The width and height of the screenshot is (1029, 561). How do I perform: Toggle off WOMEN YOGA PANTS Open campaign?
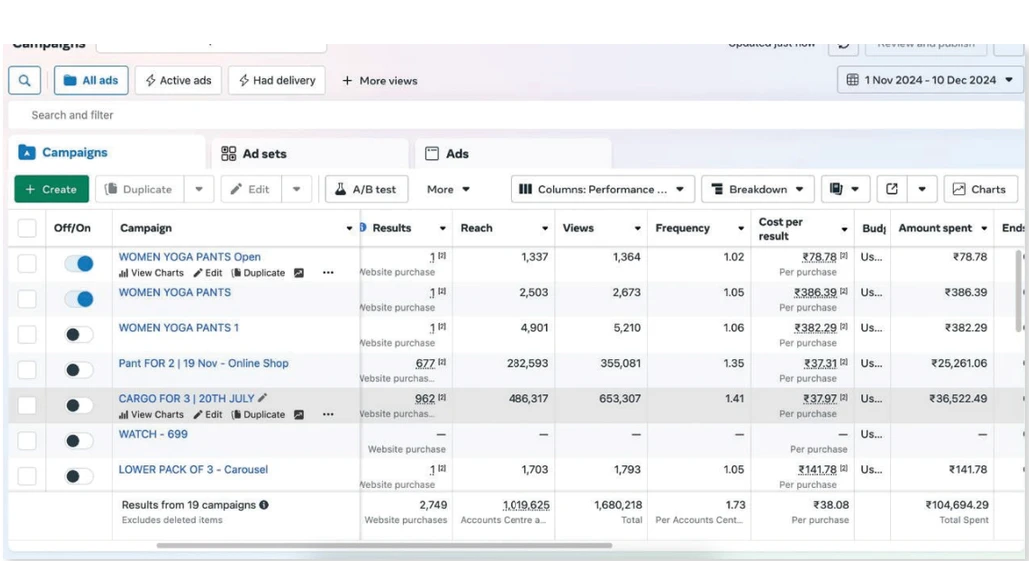(79, 264)
